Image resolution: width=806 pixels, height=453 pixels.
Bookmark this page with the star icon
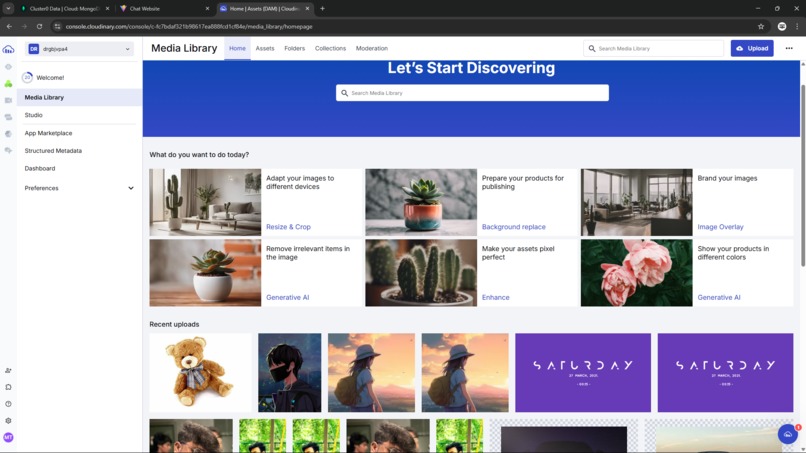[761, 26]
